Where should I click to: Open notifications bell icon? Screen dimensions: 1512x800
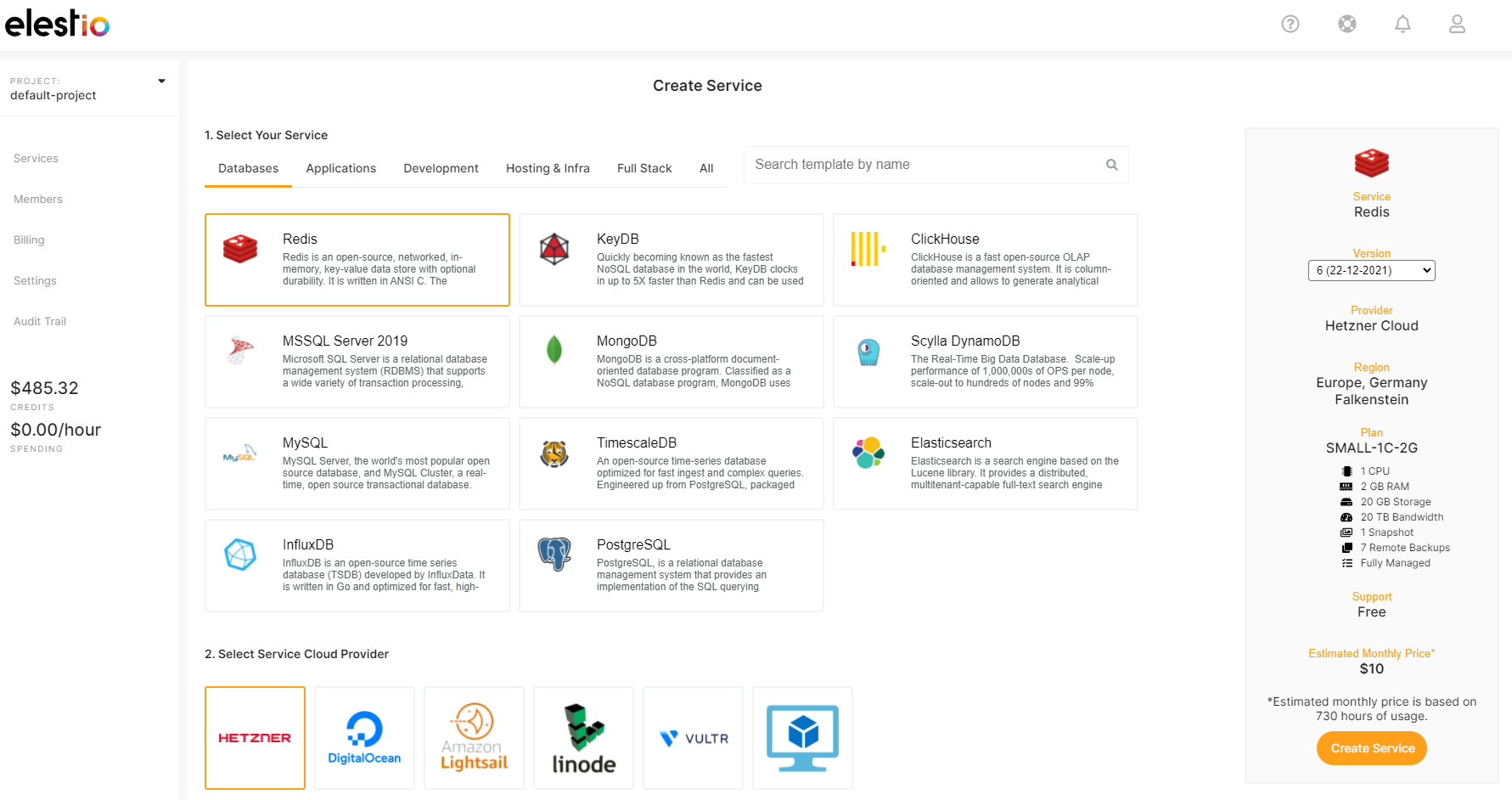click(x=1402, y=24)
